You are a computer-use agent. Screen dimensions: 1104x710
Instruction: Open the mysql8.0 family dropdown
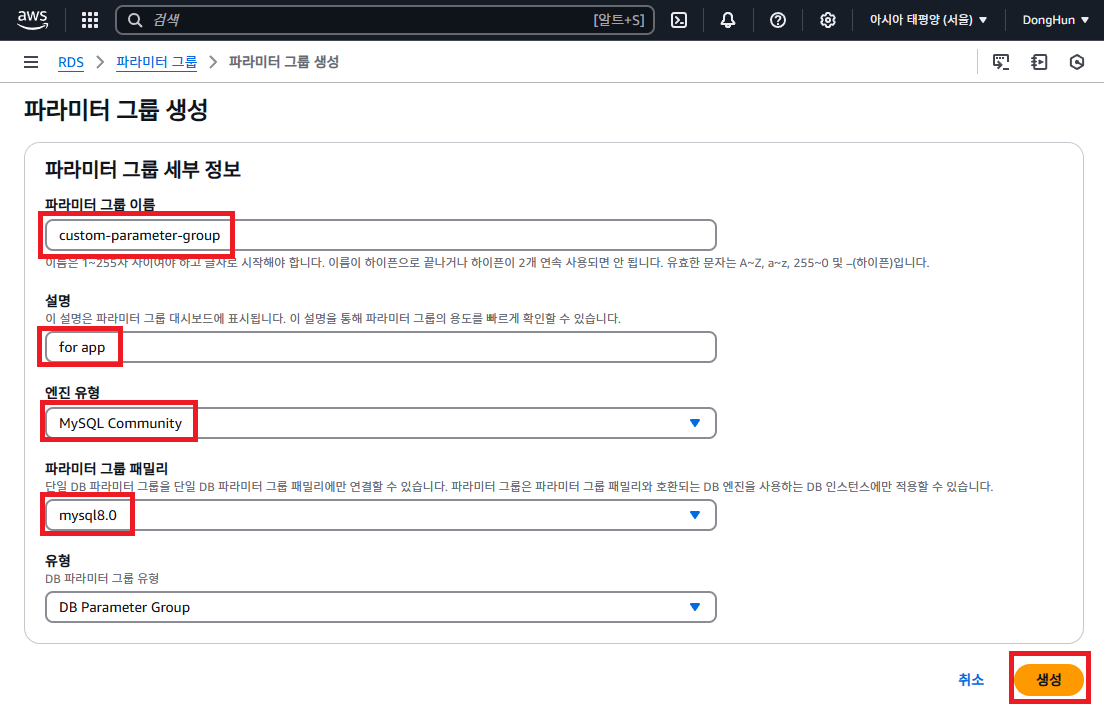point(381,516)
